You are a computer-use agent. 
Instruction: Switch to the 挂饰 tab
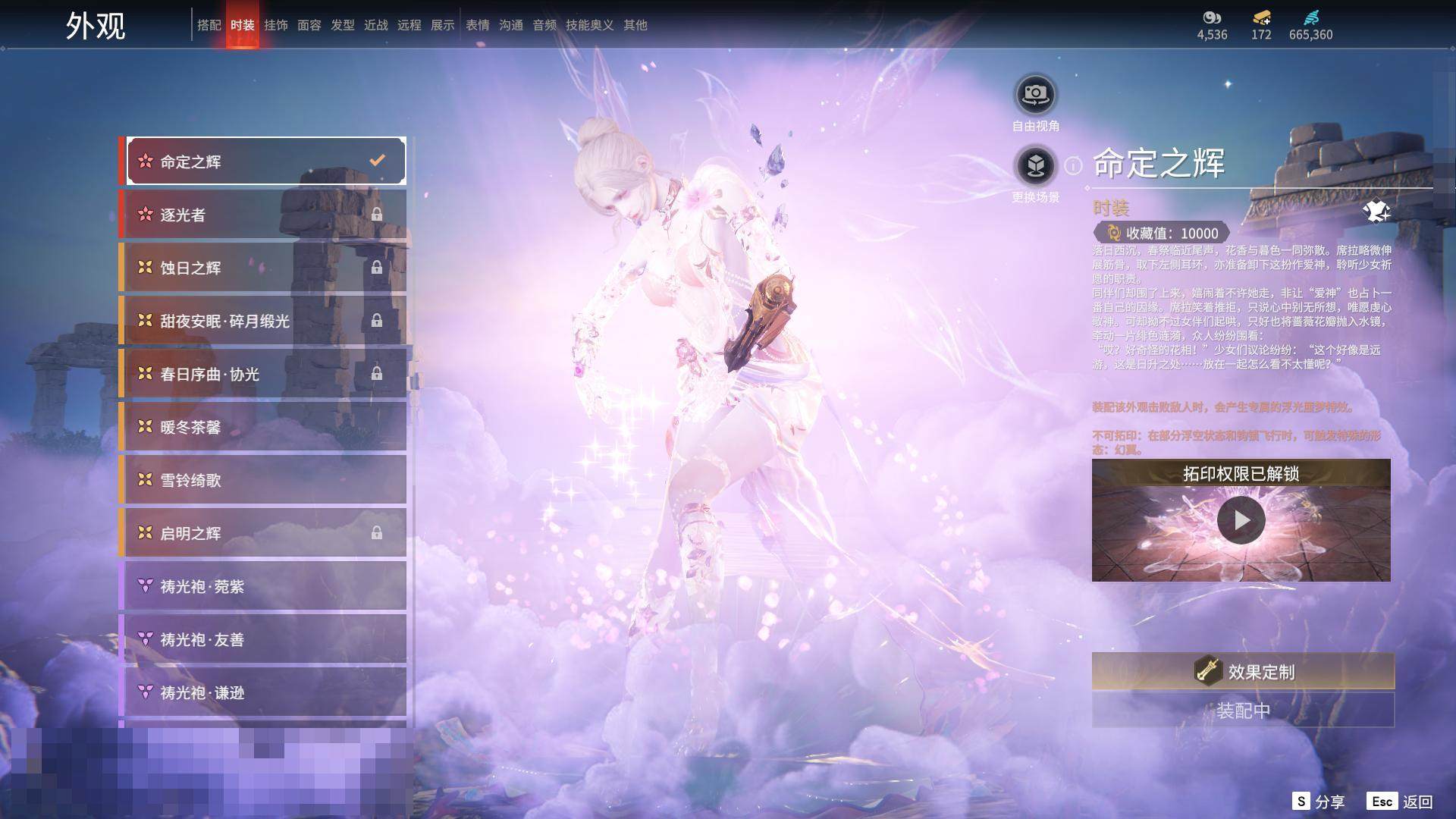(276, 25)
